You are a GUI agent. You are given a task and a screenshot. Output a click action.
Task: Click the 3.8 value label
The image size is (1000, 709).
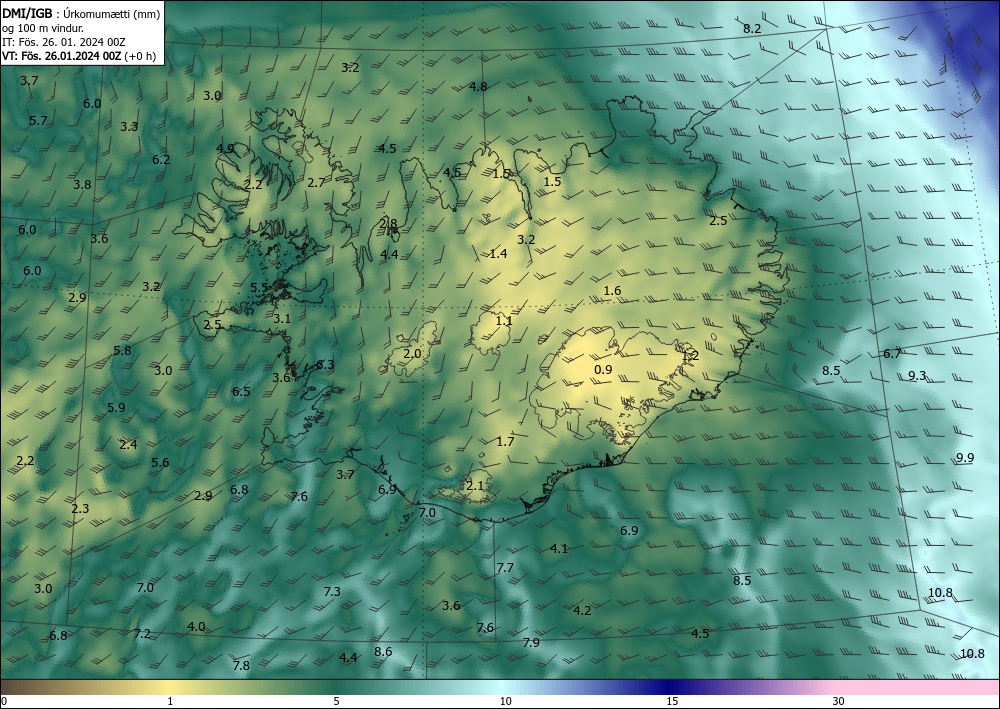click(x=82, y=185)
